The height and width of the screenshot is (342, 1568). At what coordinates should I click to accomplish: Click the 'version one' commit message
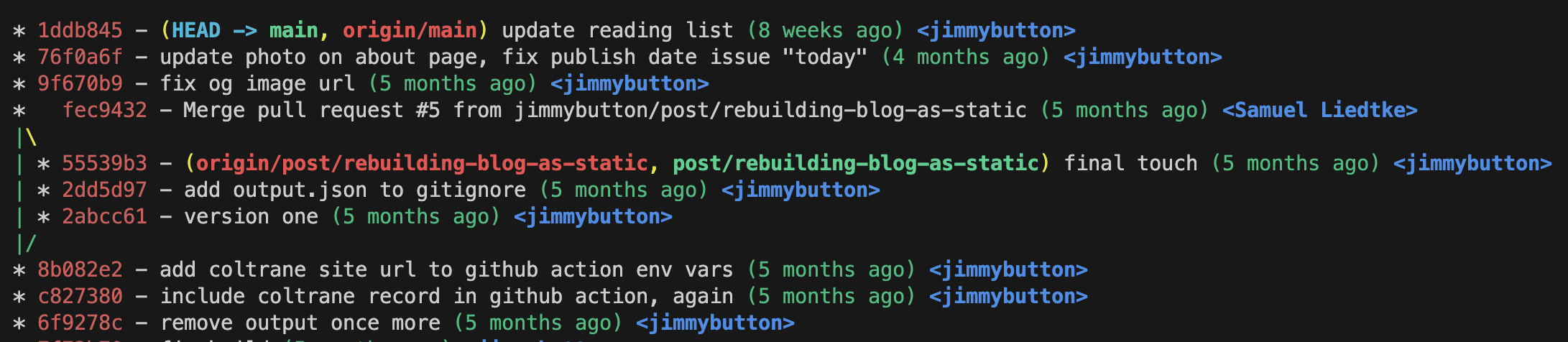[x=251, y=217]
